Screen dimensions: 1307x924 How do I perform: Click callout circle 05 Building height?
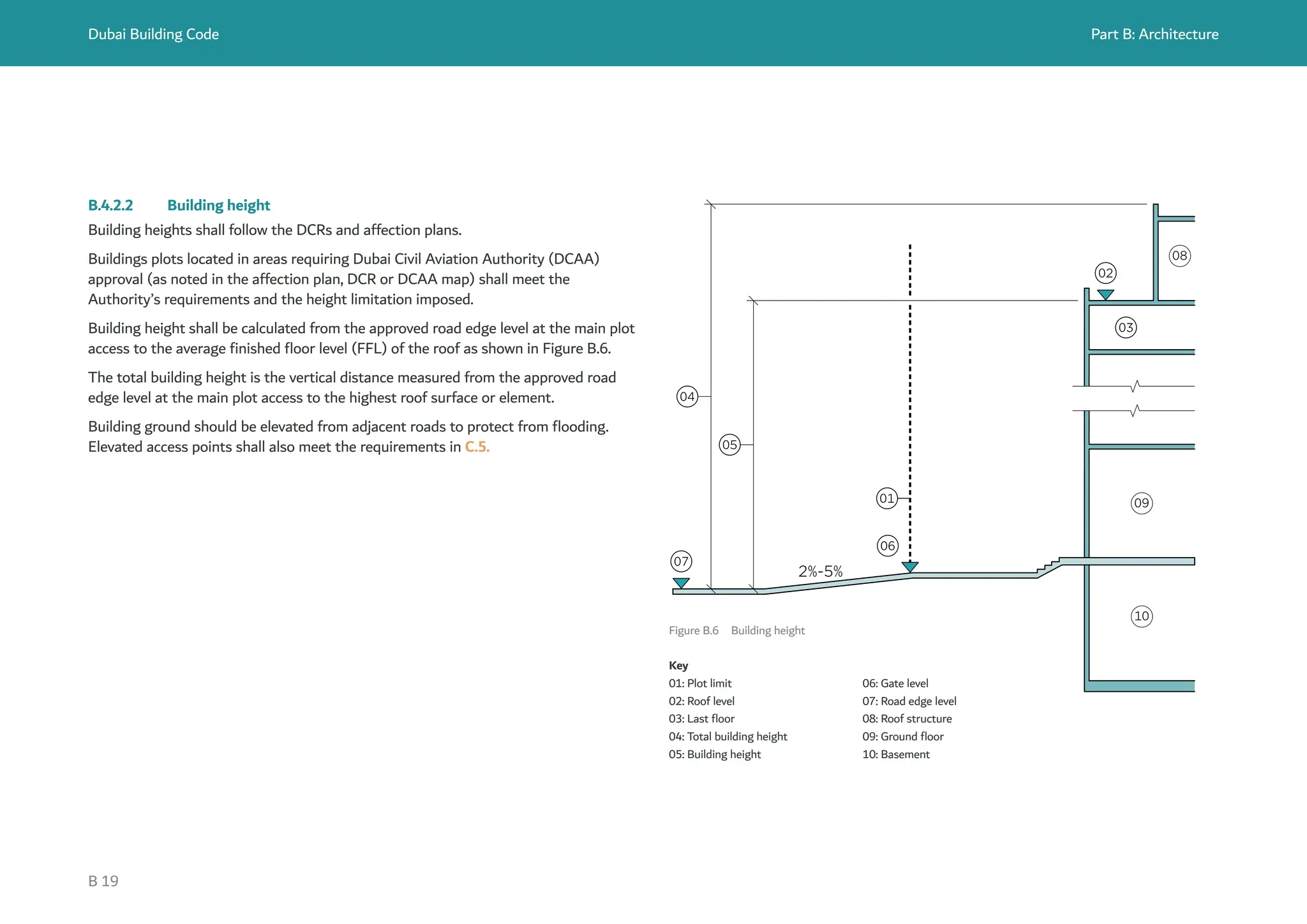729,445
